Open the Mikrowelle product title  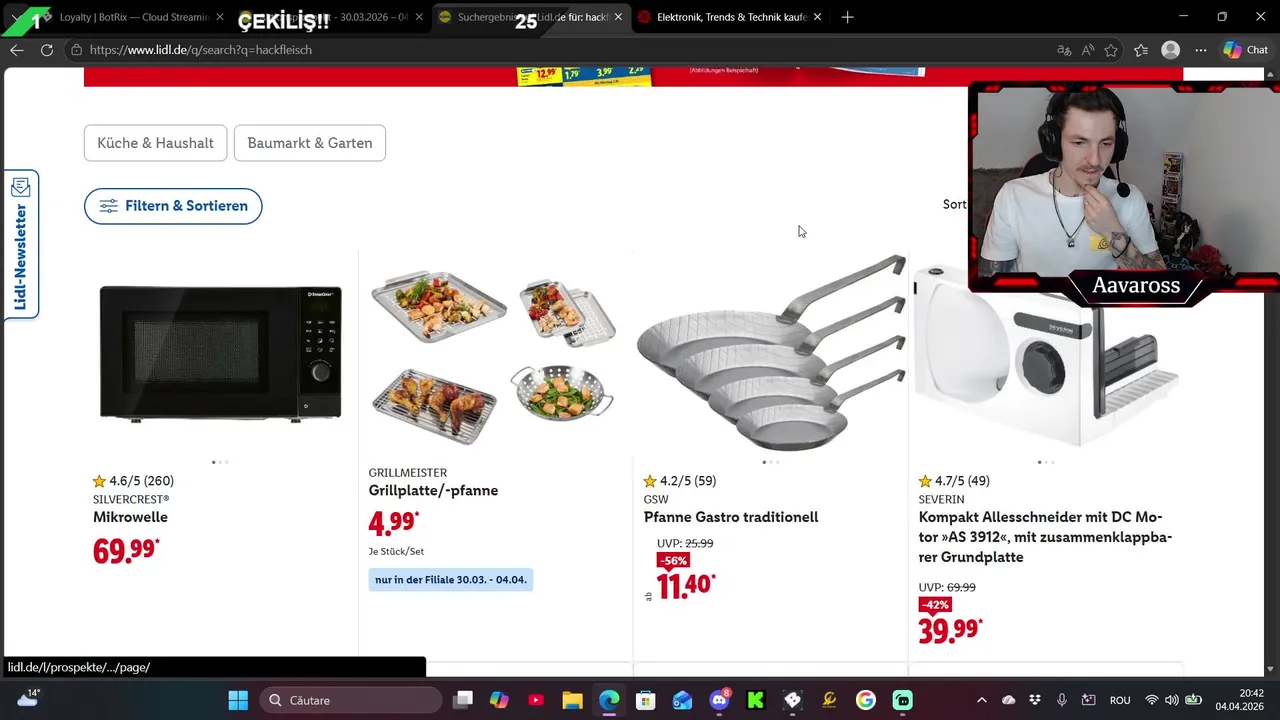[130, 517]
